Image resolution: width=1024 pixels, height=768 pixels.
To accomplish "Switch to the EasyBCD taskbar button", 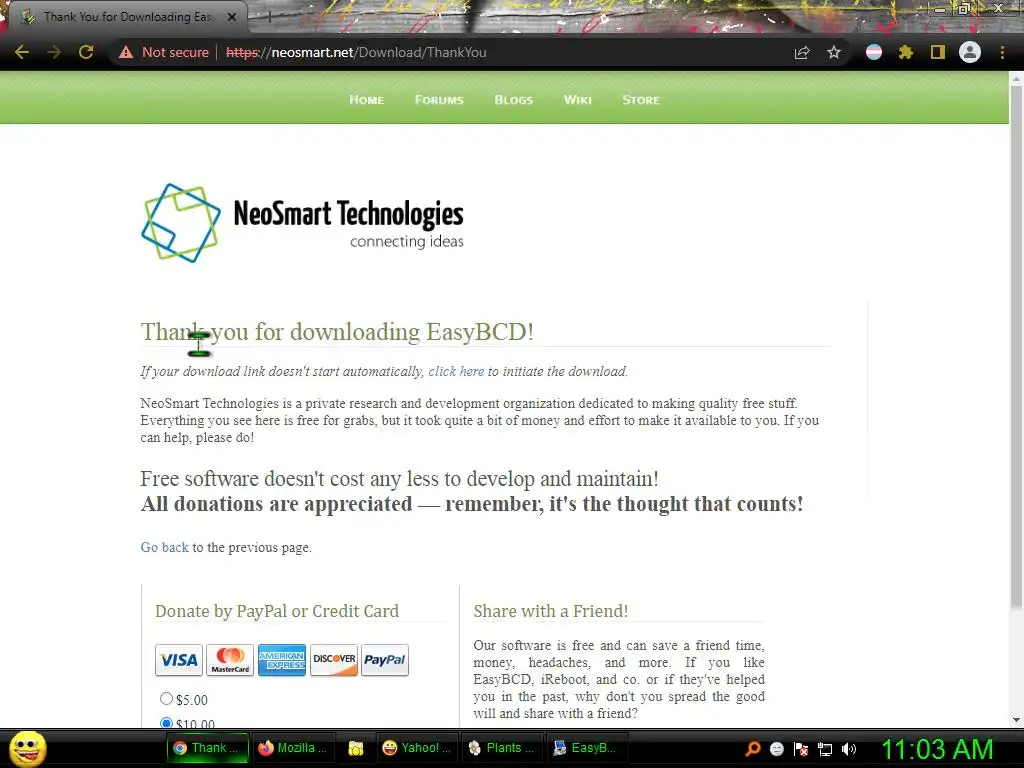I will click(x=586, y=748).
